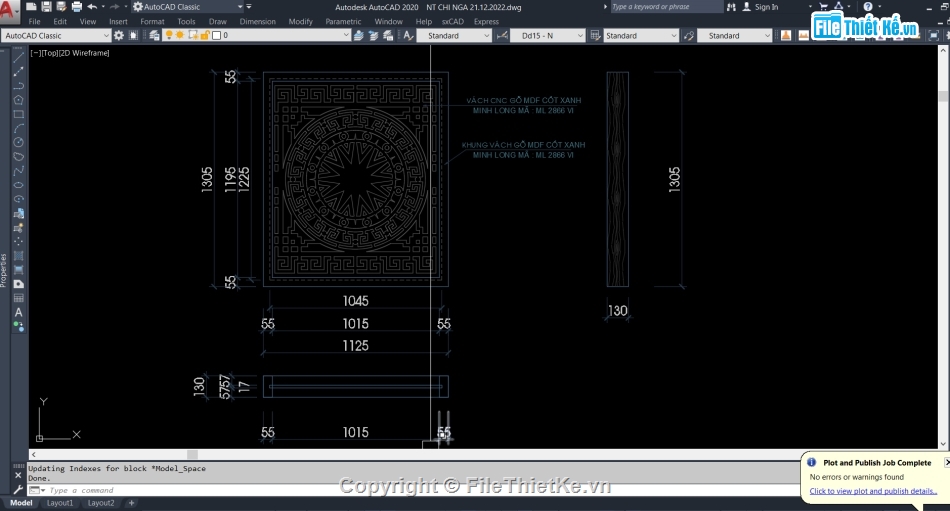Toggle layer 0 freeze sun icon
The height and width of the screenshot is (511, 950).
(180, 35)
